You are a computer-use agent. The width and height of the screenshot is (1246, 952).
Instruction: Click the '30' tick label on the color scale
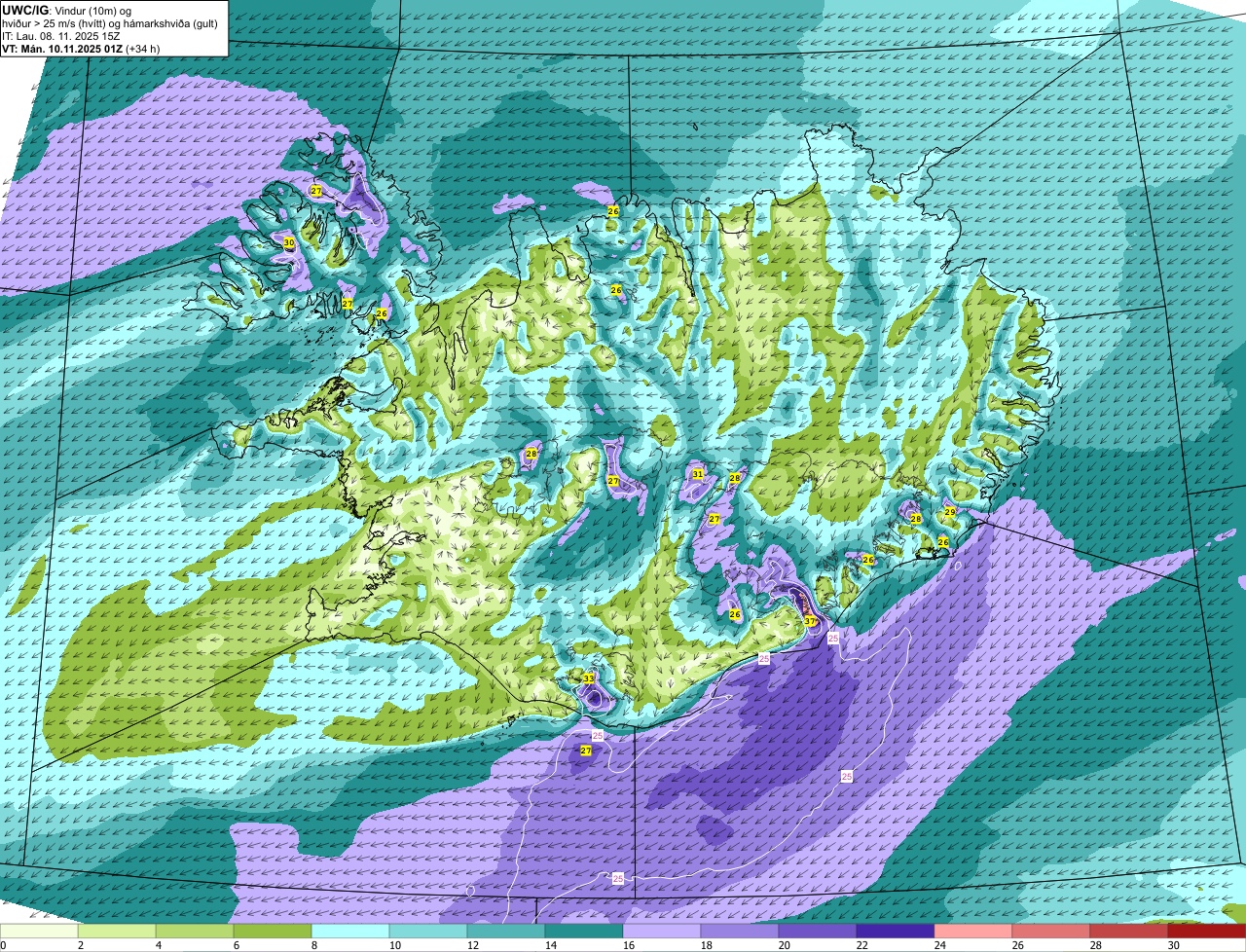(x=1173, y=945)
